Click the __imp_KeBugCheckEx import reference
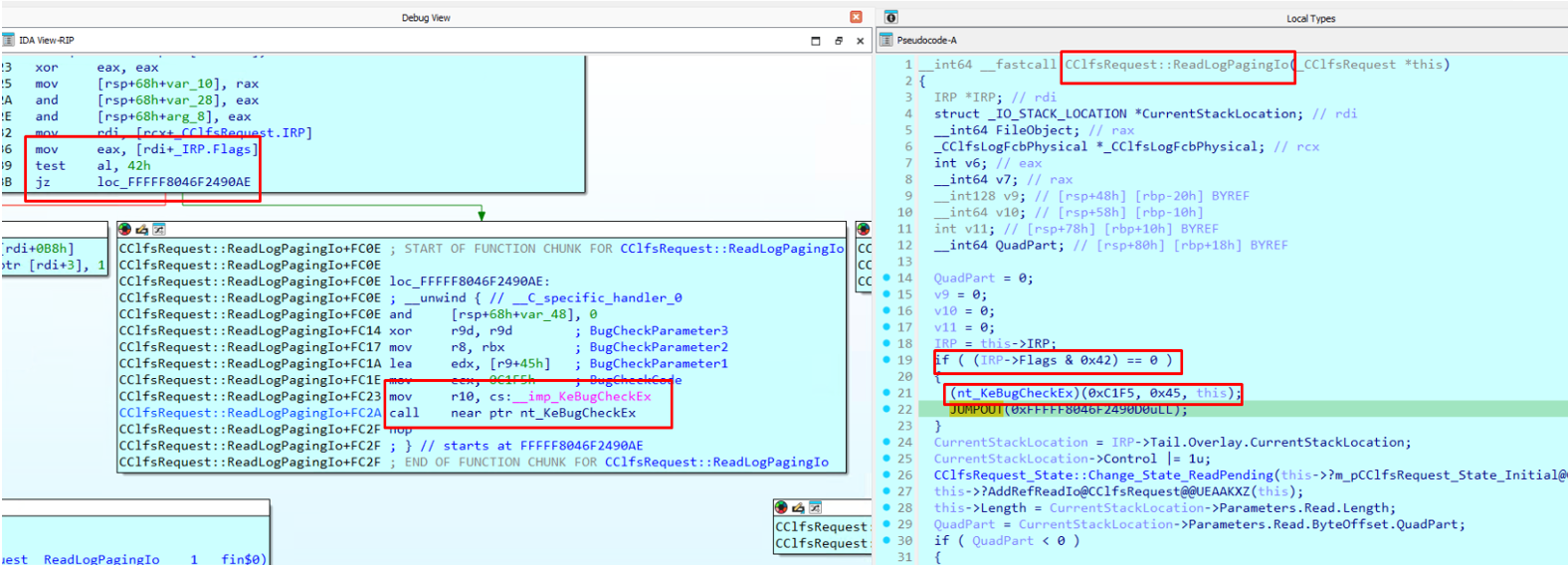Viewport: 1568px width, 565px height. pyautogui.click(x=589, y=396)
